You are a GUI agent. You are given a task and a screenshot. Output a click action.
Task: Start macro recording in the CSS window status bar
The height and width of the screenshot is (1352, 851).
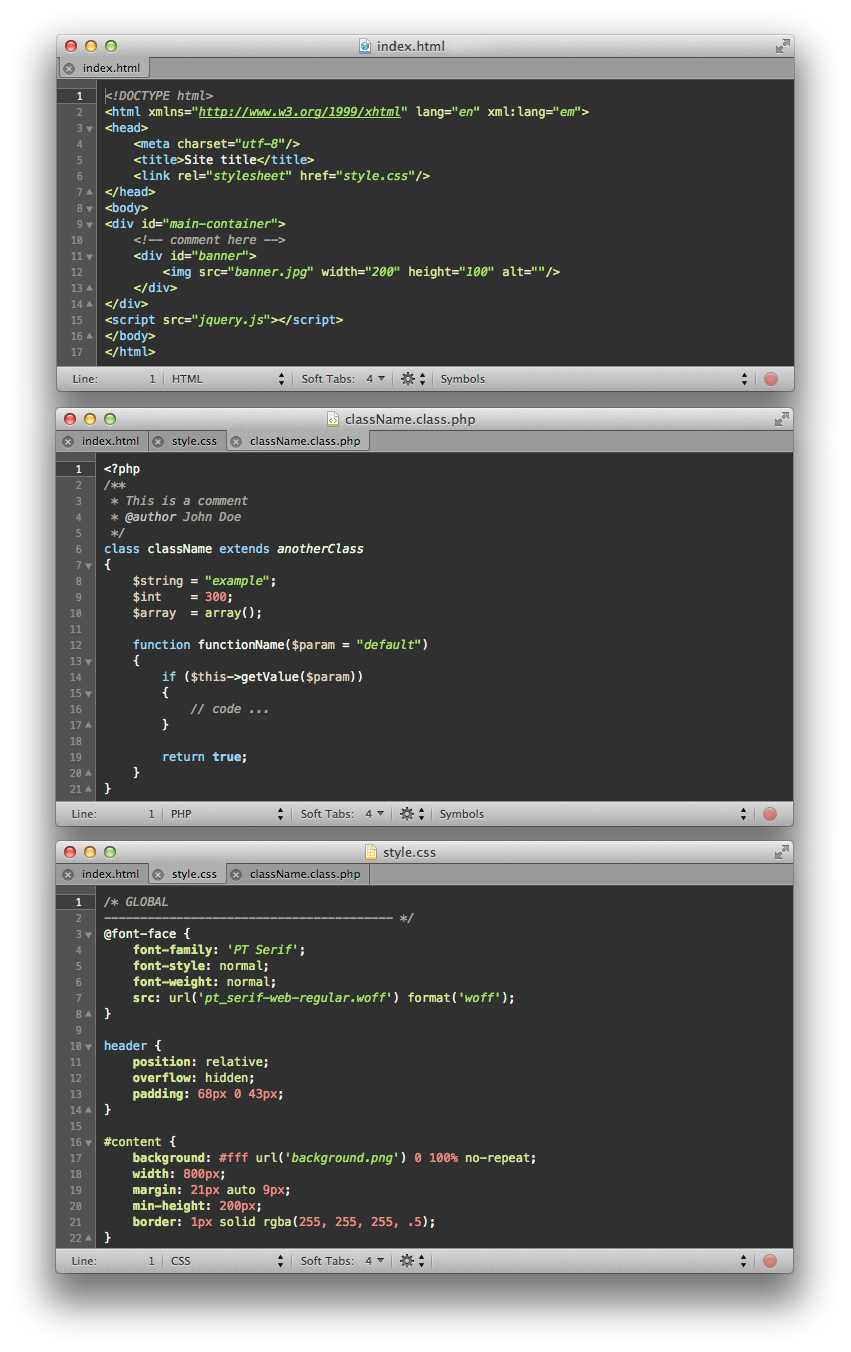tap(770, 1261)
